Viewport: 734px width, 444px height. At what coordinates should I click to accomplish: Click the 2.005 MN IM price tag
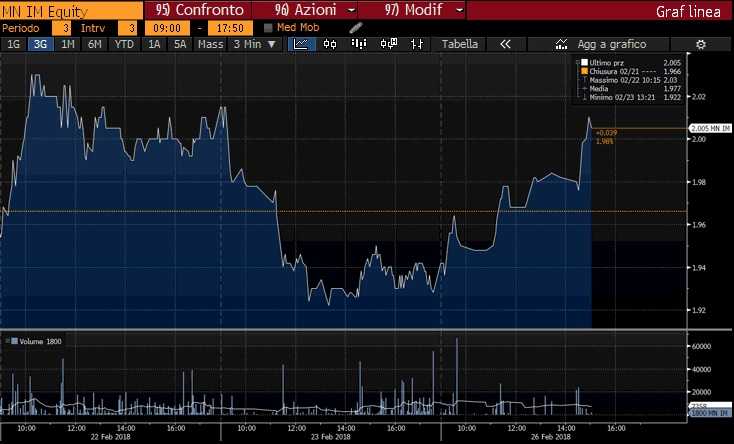click(710, 128)
